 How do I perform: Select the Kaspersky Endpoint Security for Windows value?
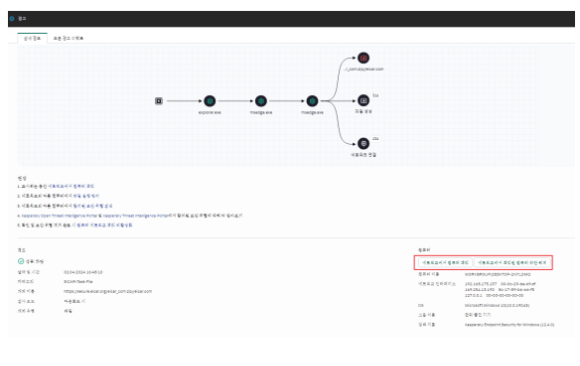click(x=509, y=325)
